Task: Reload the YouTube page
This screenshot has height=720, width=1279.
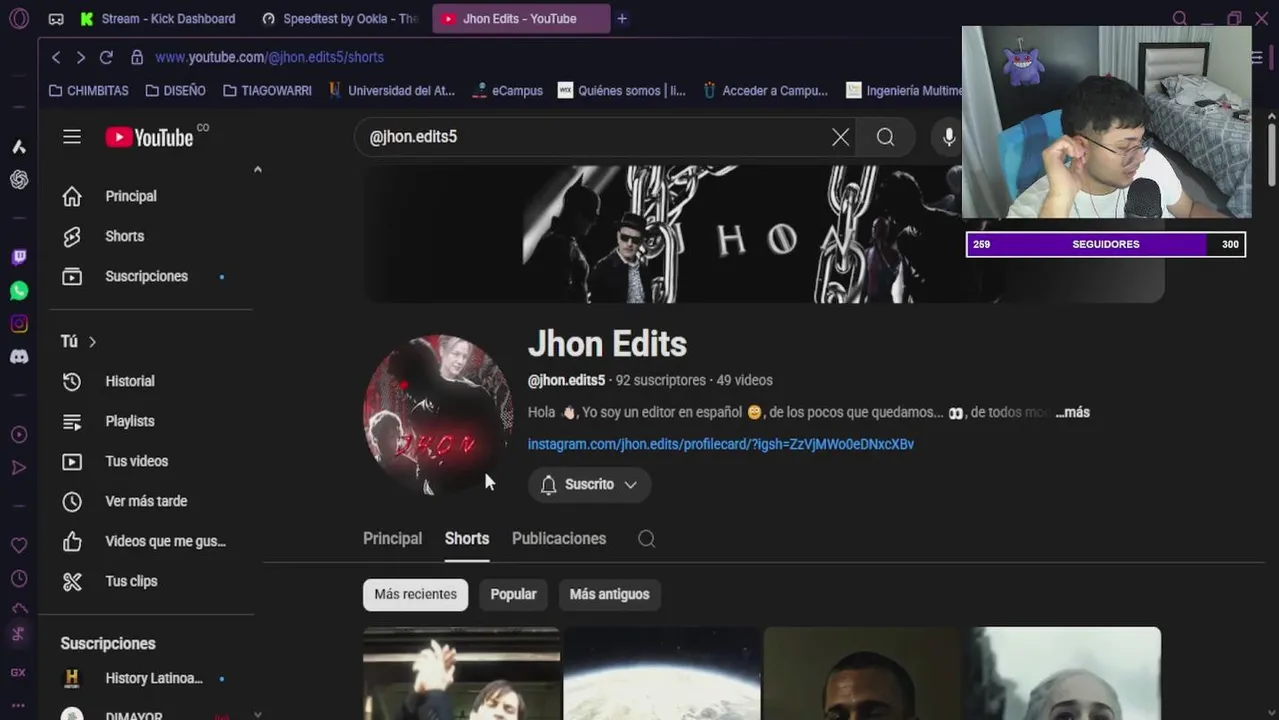Action: [x=106, y=57]
